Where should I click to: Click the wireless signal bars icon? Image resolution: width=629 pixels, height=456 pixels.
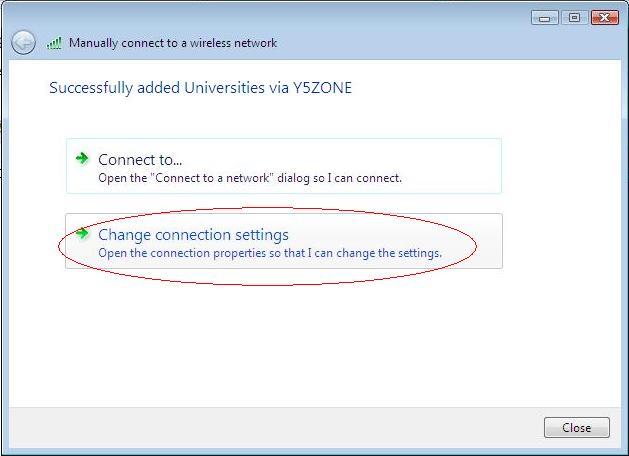(54, 43)
